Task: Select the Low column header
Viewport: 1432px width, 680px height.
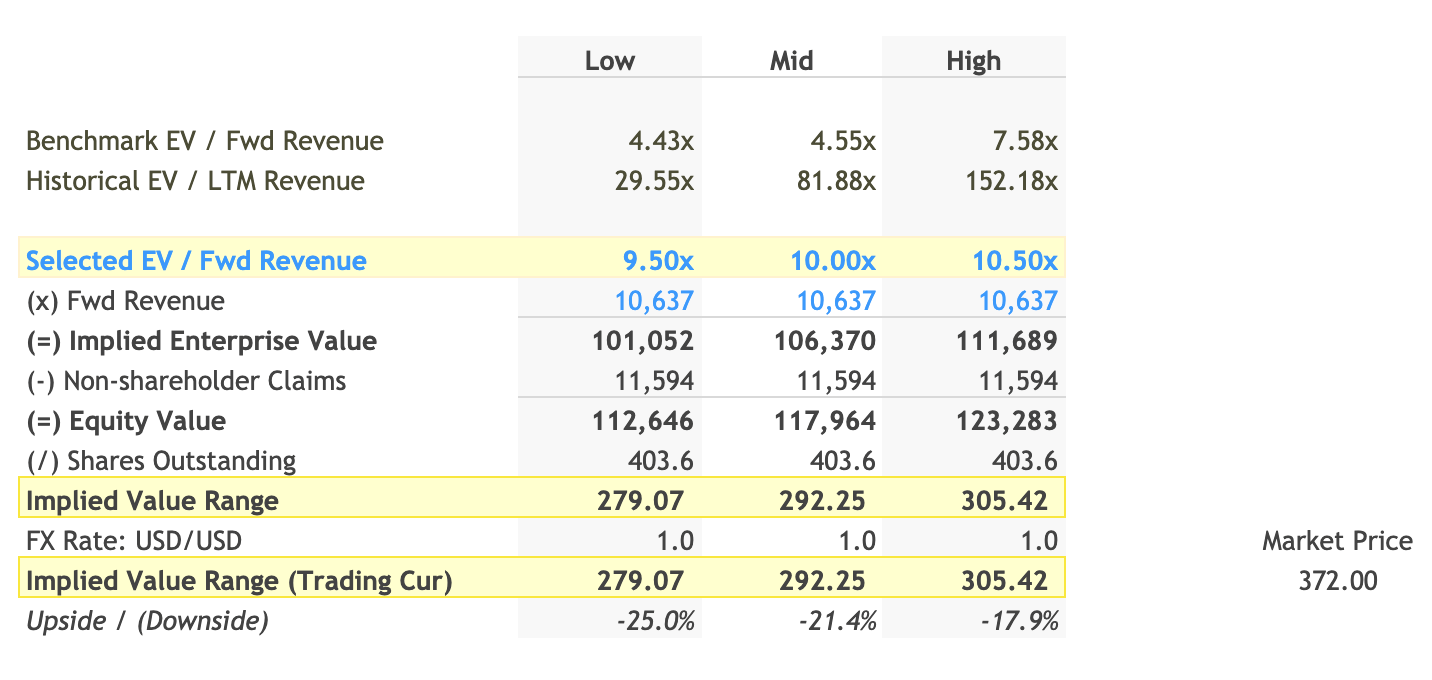Action: (609, 60)
